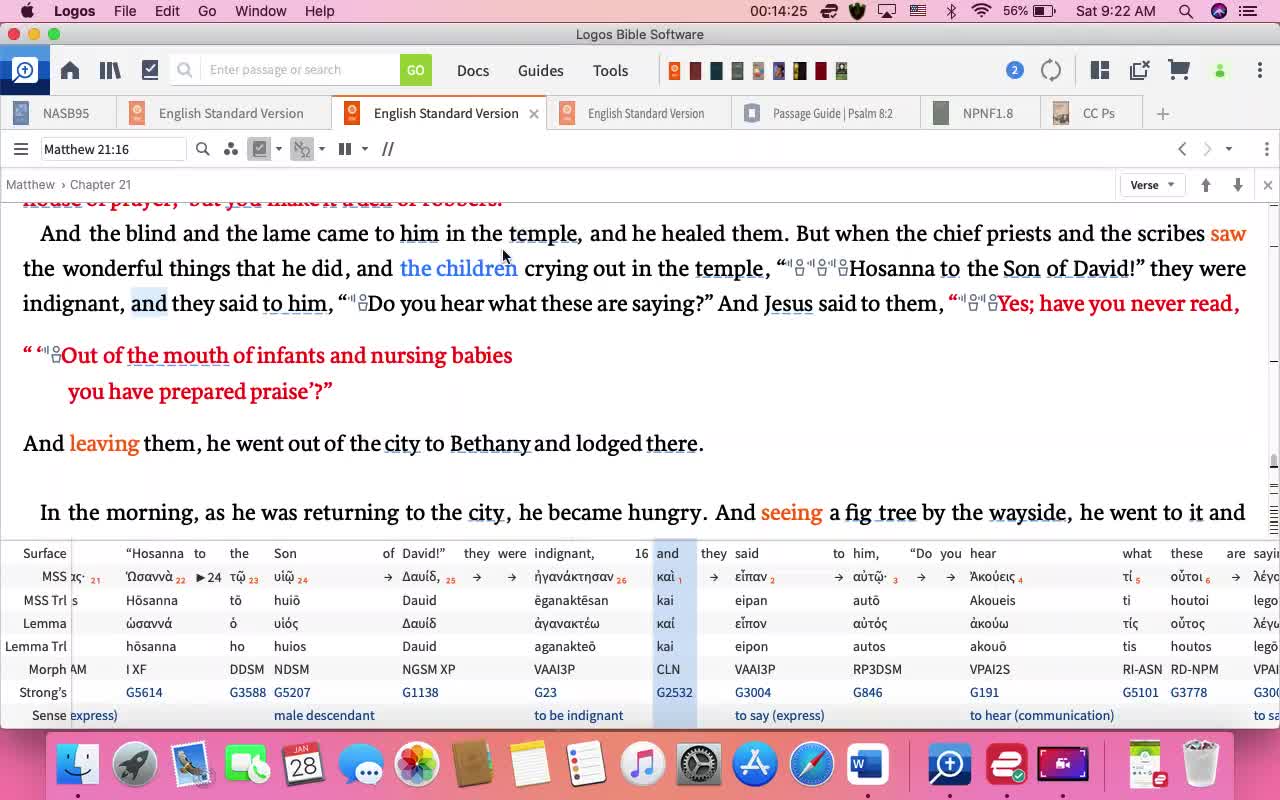This screenshot has width=1280, height=800.
Task: Open the visual filters three-dots icon
Action: tap(231, 149)
